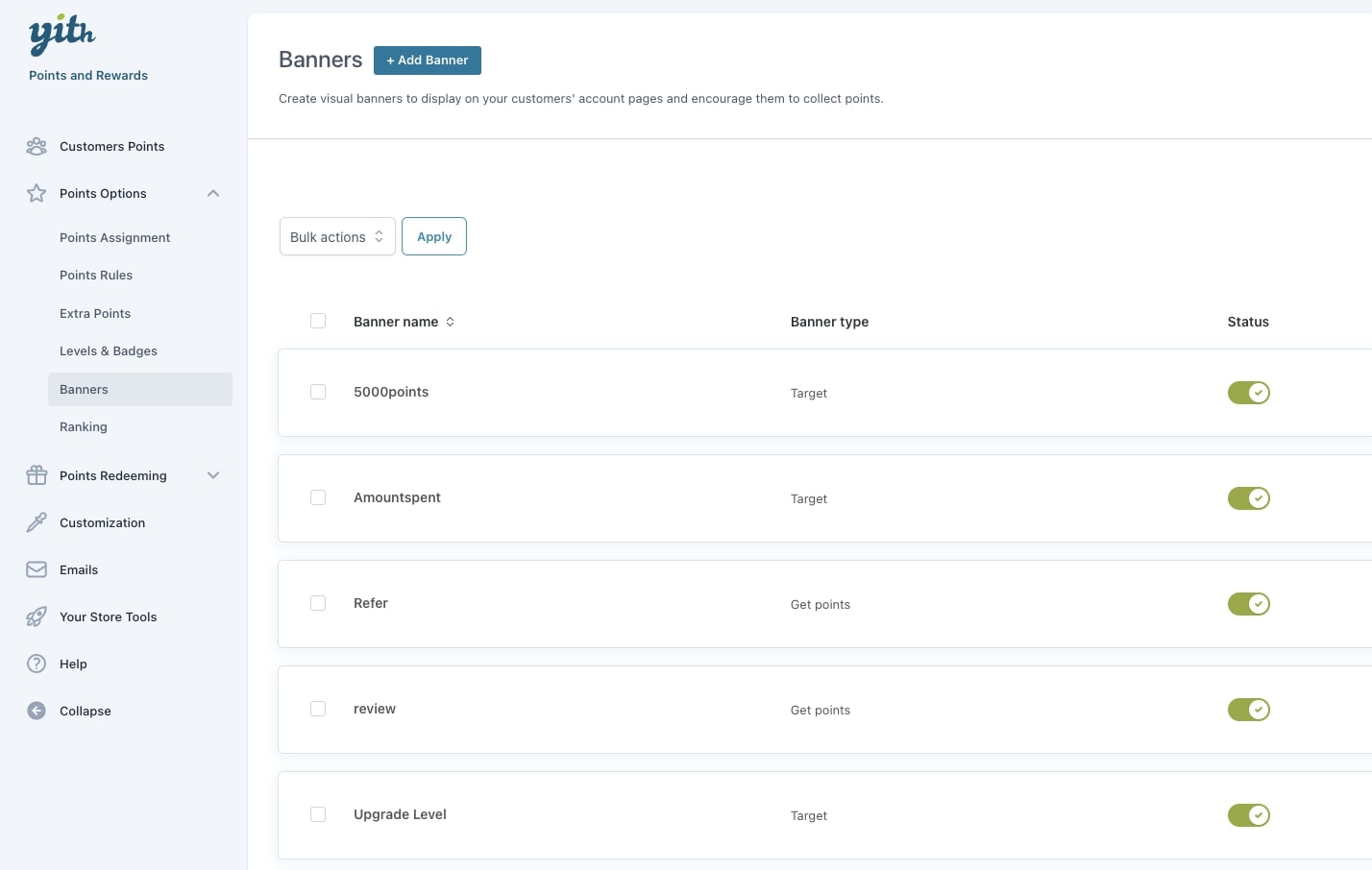Select the Upgrade Level banner checkbox
The width and height of the screenshot is (1372, 870).
tap(318, 814)
